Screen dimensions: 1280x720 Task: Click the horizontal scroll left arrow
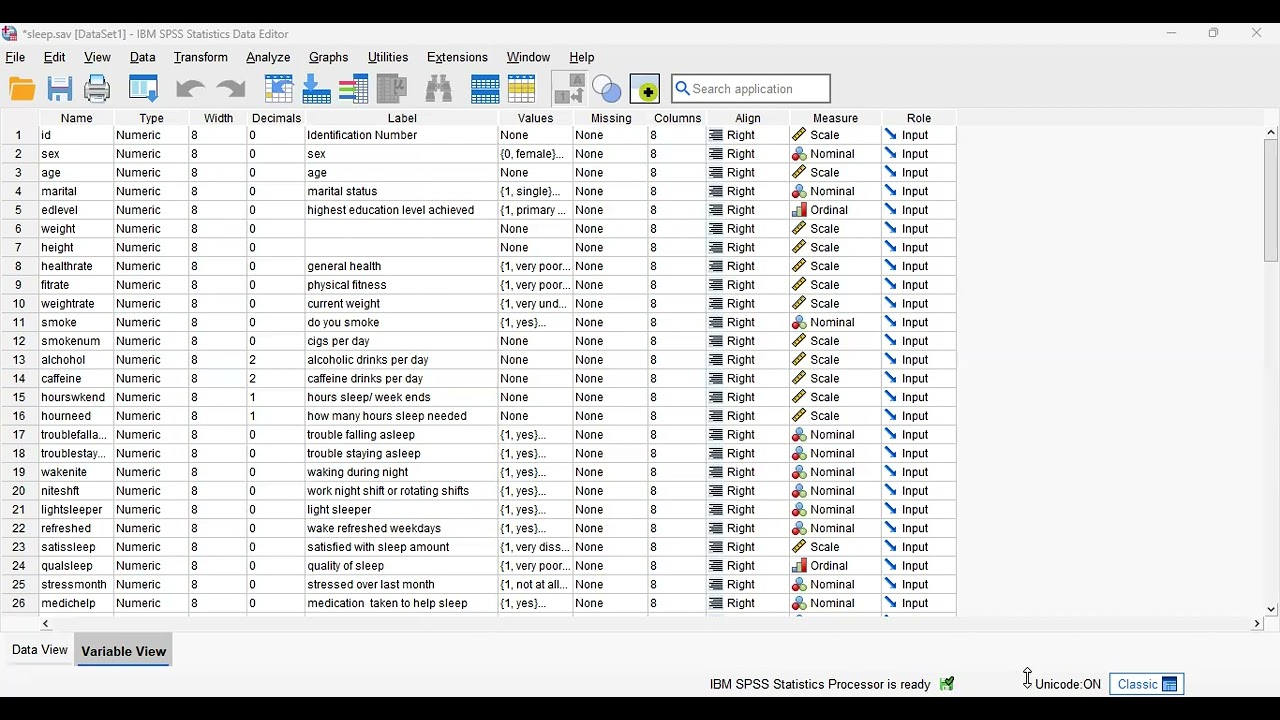[x=46, y=624]
